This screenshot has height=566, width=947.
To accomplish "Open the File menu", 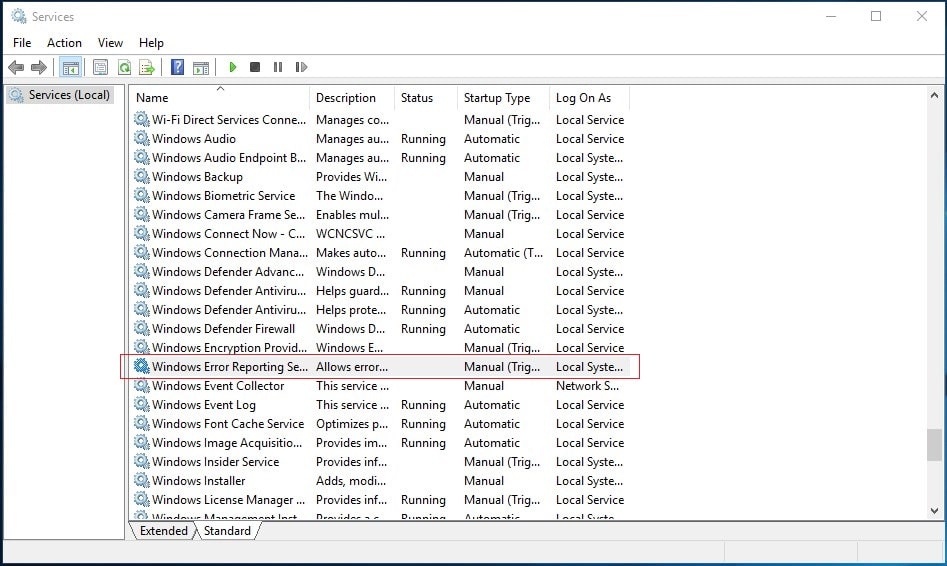I will (22, 43).
